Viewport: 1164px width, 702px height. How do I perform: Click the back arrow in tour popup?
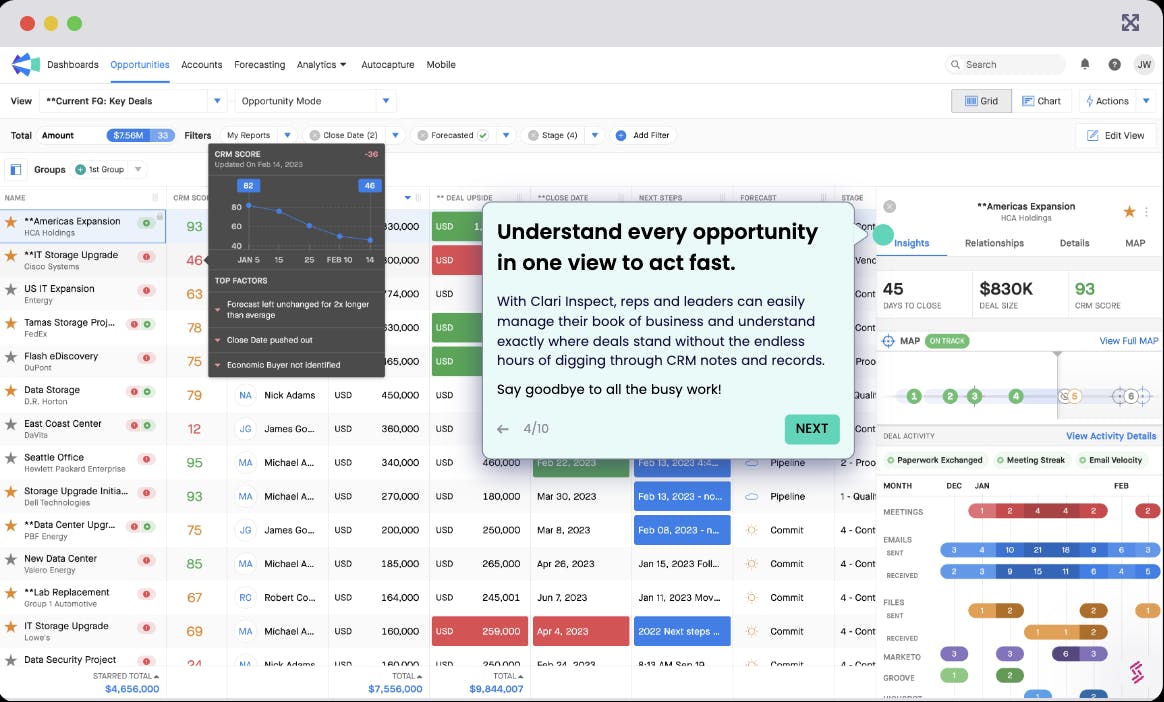coord(503,429)
